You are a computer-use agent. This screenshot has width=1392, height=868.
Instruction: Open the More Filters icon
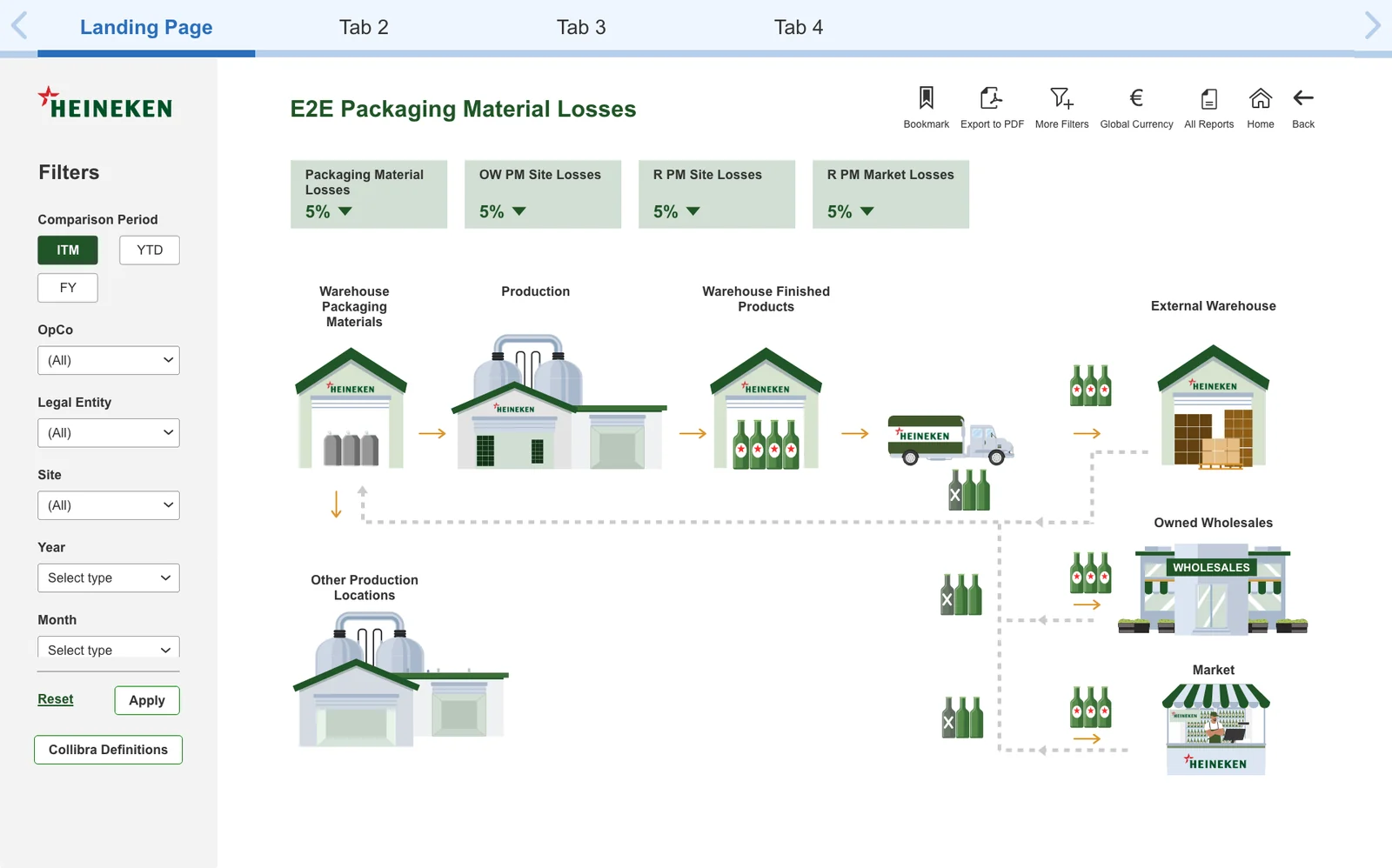pyautogui.click(x=1061, y=98)
